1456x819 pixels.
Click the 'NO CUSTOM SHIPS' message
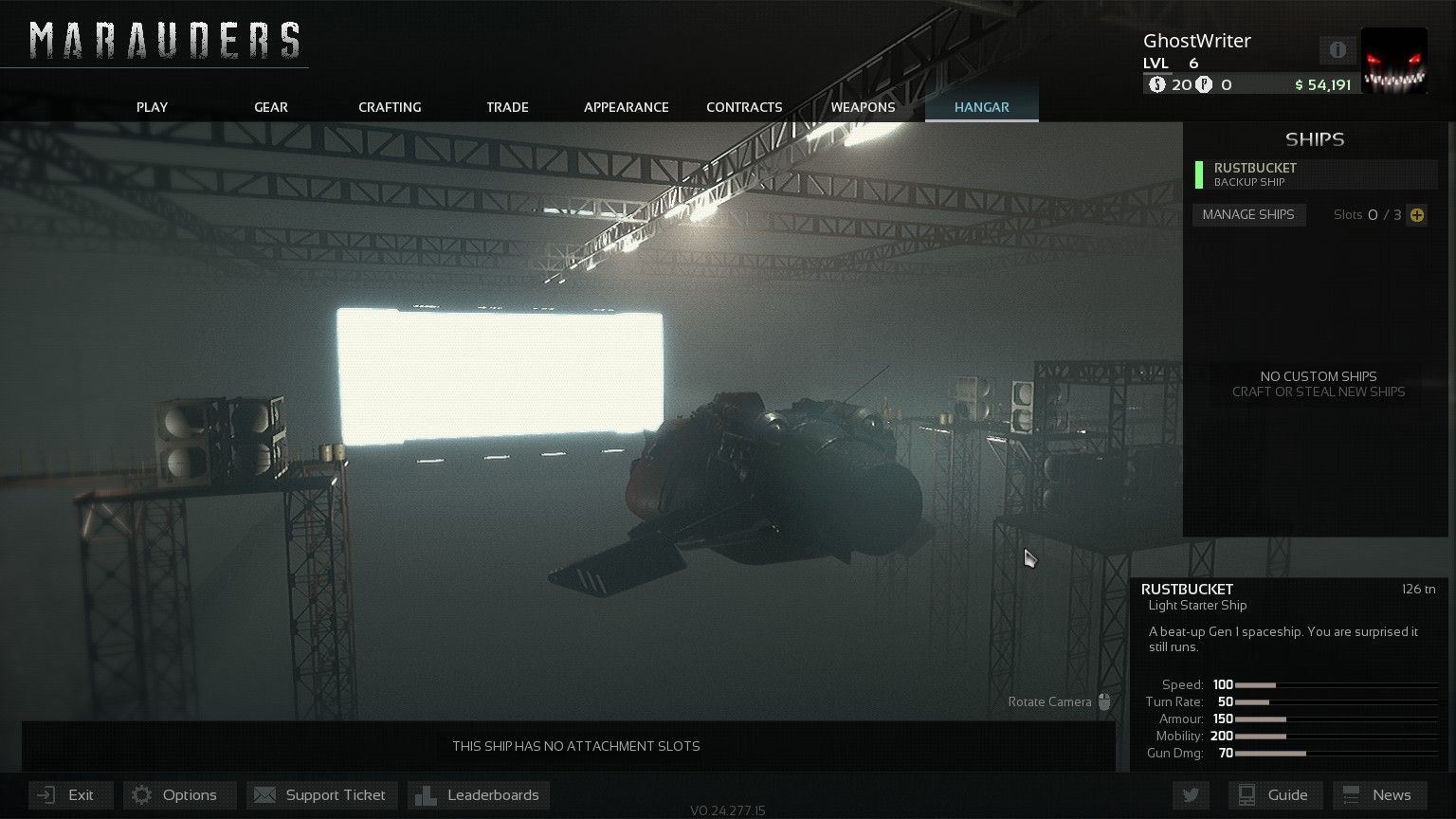coord(1319,376)
